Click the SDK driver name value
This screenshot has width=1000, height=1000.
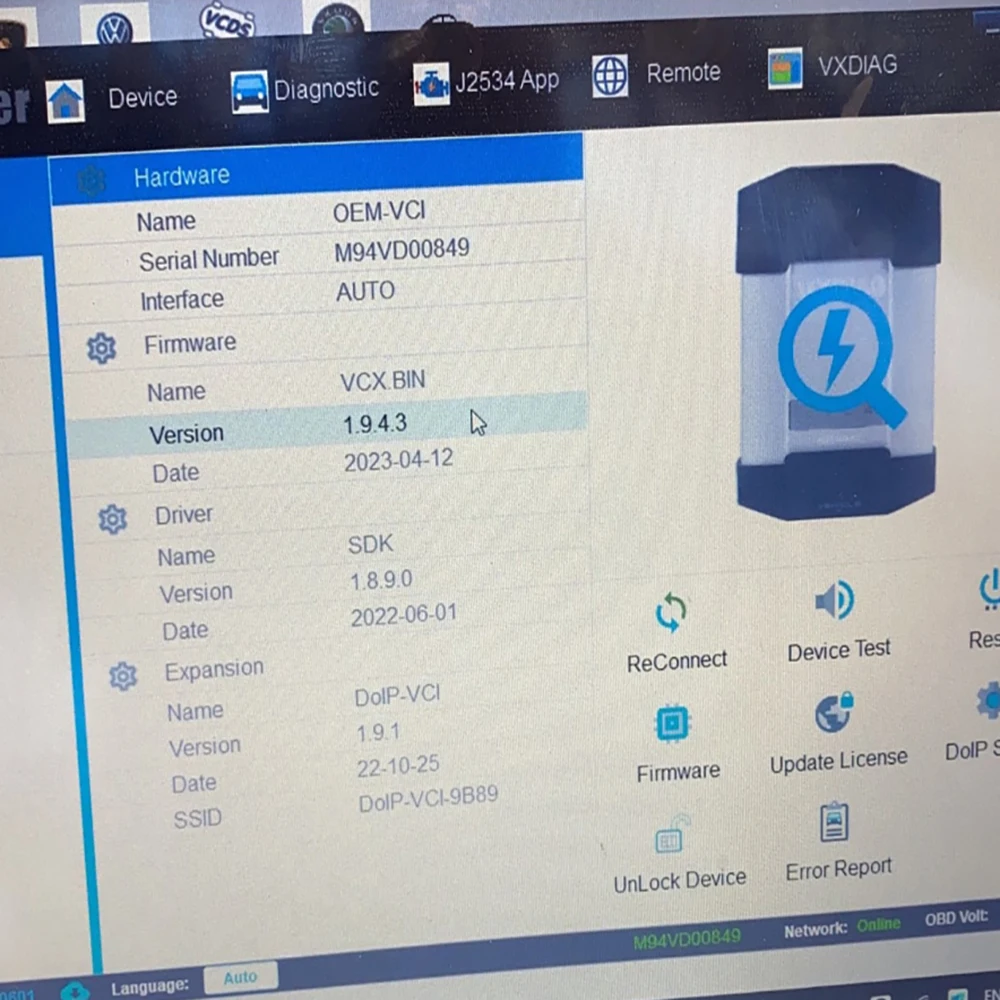pos(371,544)
